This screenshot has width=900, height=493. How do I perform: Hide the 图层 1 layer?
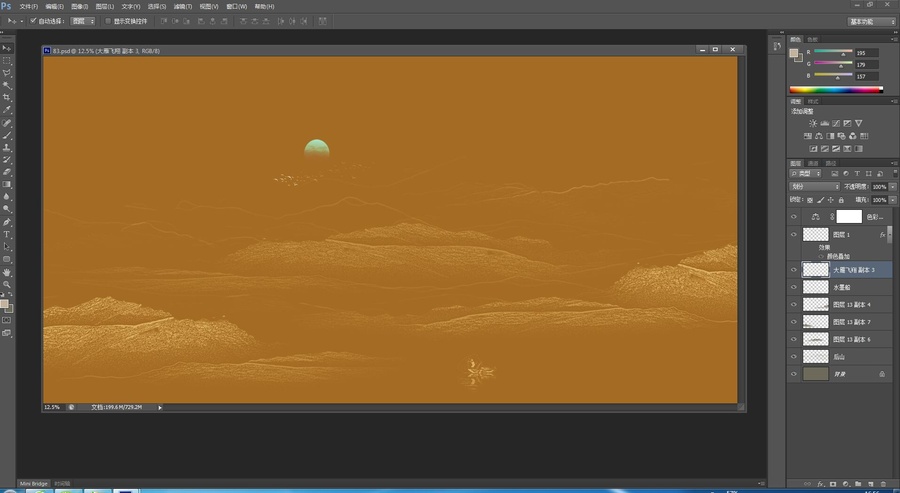pos(794,234)
